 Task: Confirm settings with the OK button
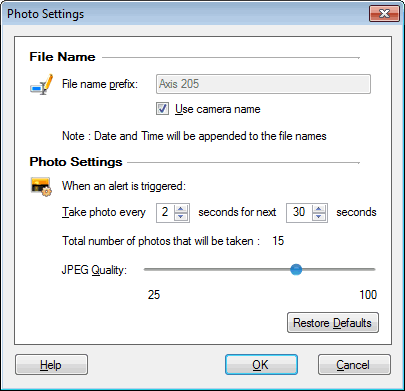click(261, 365)
